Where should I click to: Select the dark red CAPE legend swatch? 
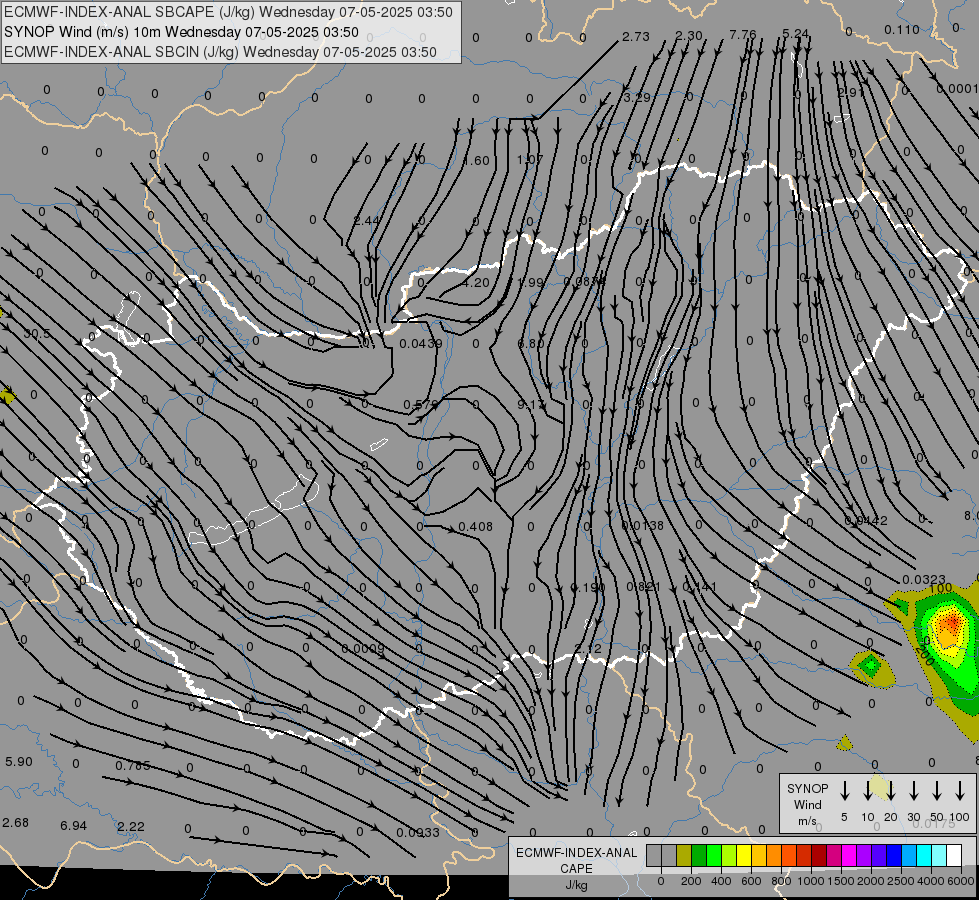click(x=819, y=855)
